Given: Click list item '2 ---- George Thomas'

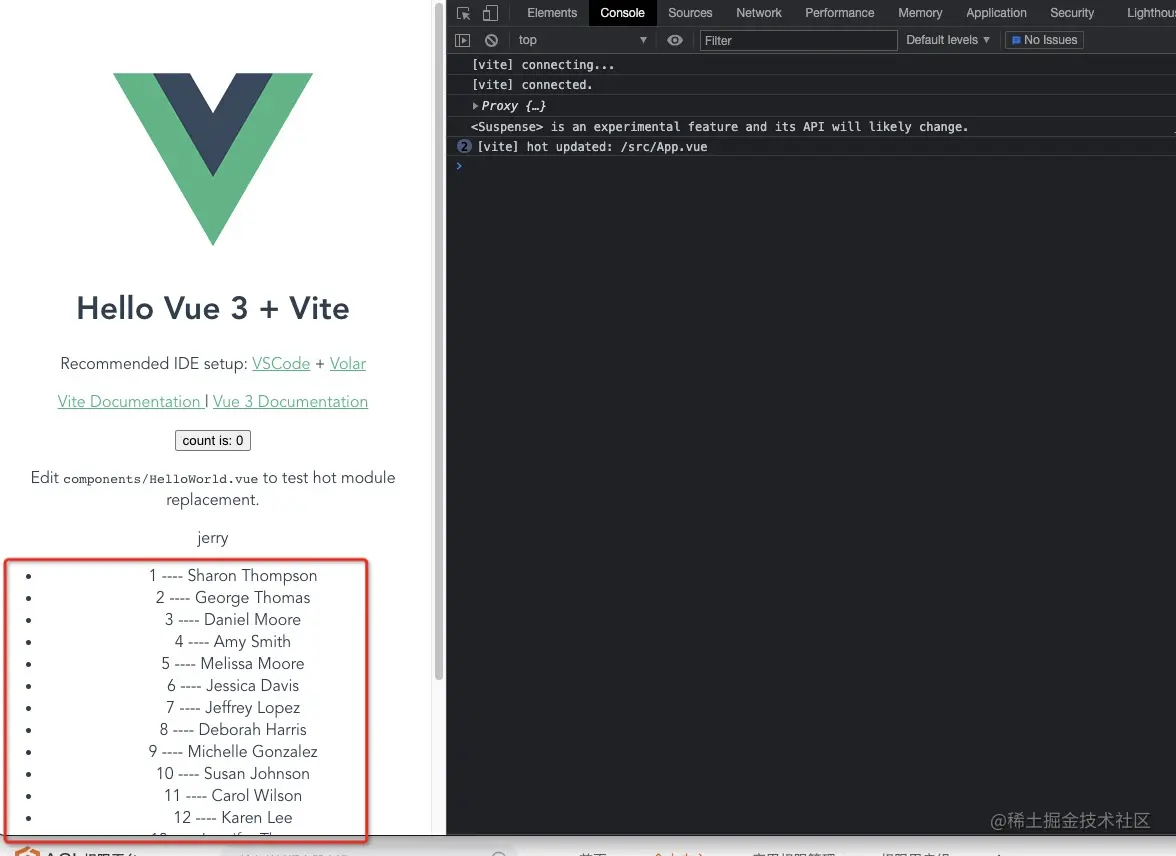Looking at the screenshot, I should click(x=232, y=598).
